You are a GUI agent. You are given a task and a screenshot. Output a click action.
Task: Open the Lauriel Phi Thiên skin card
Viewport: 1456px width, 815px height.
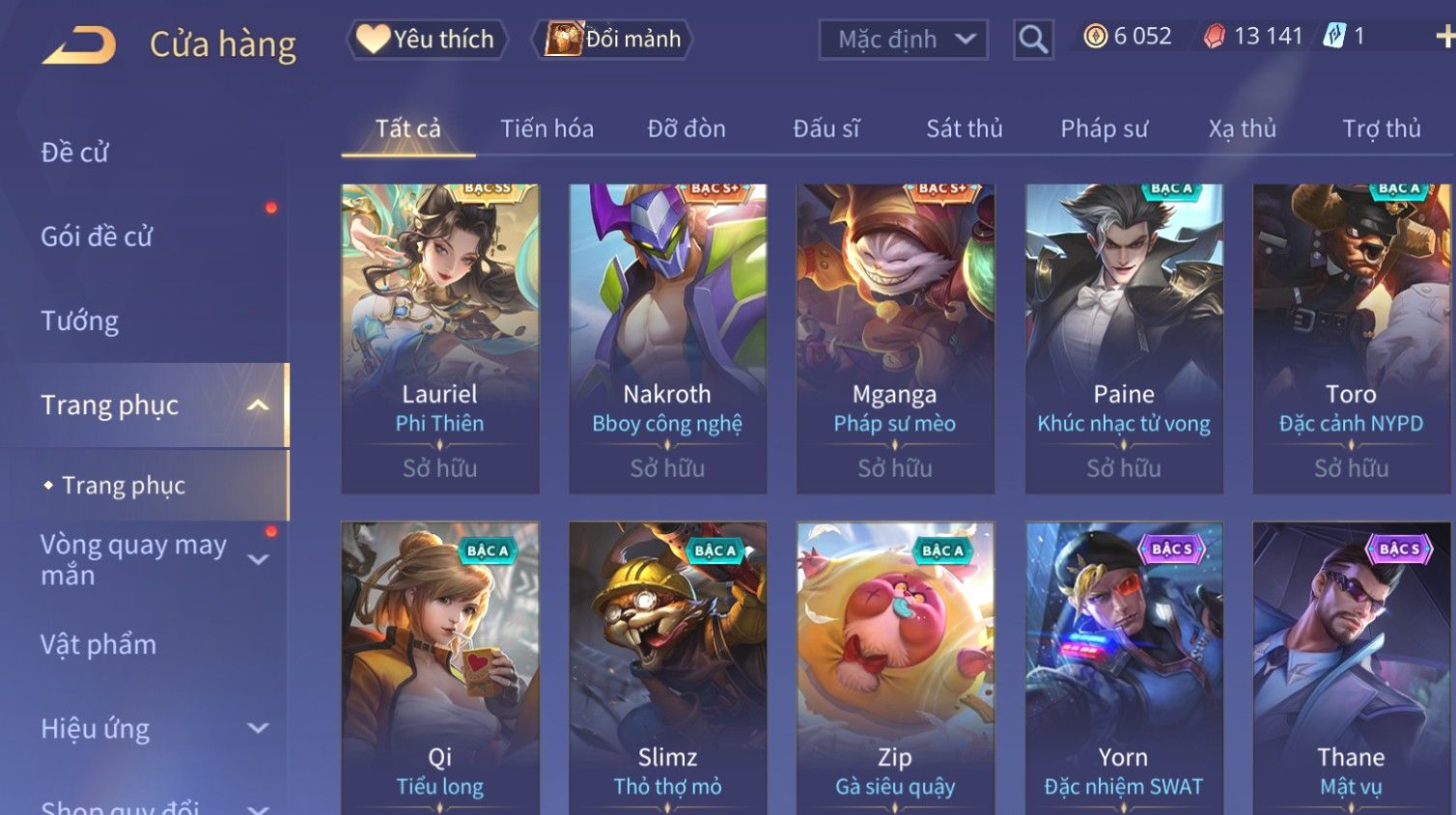coord(440,339)
